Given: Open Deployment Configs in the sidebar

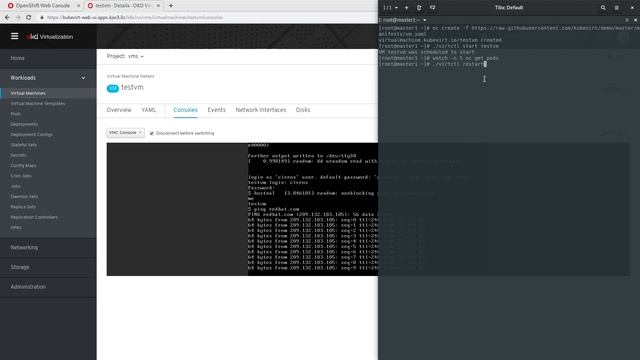Looking at the screenshot, I should pos(31,134).
